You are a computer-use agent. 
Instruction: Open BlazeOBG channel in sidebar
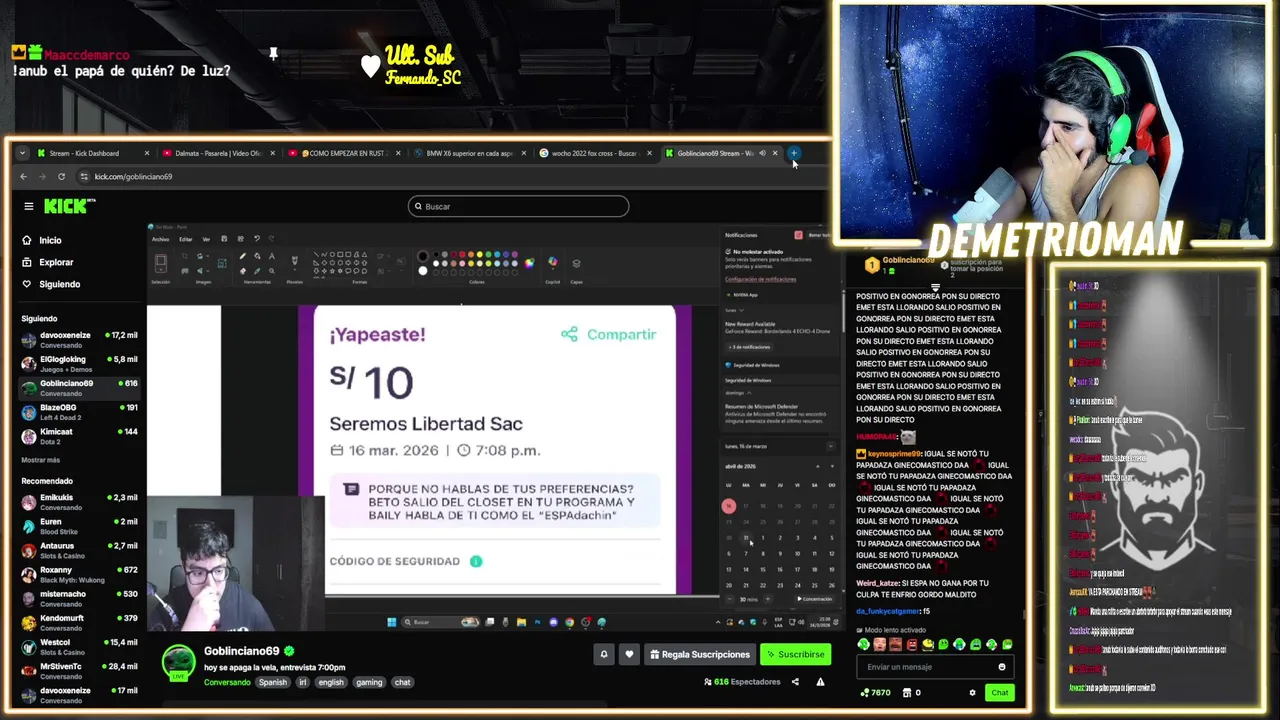click(x=82, y=411)
